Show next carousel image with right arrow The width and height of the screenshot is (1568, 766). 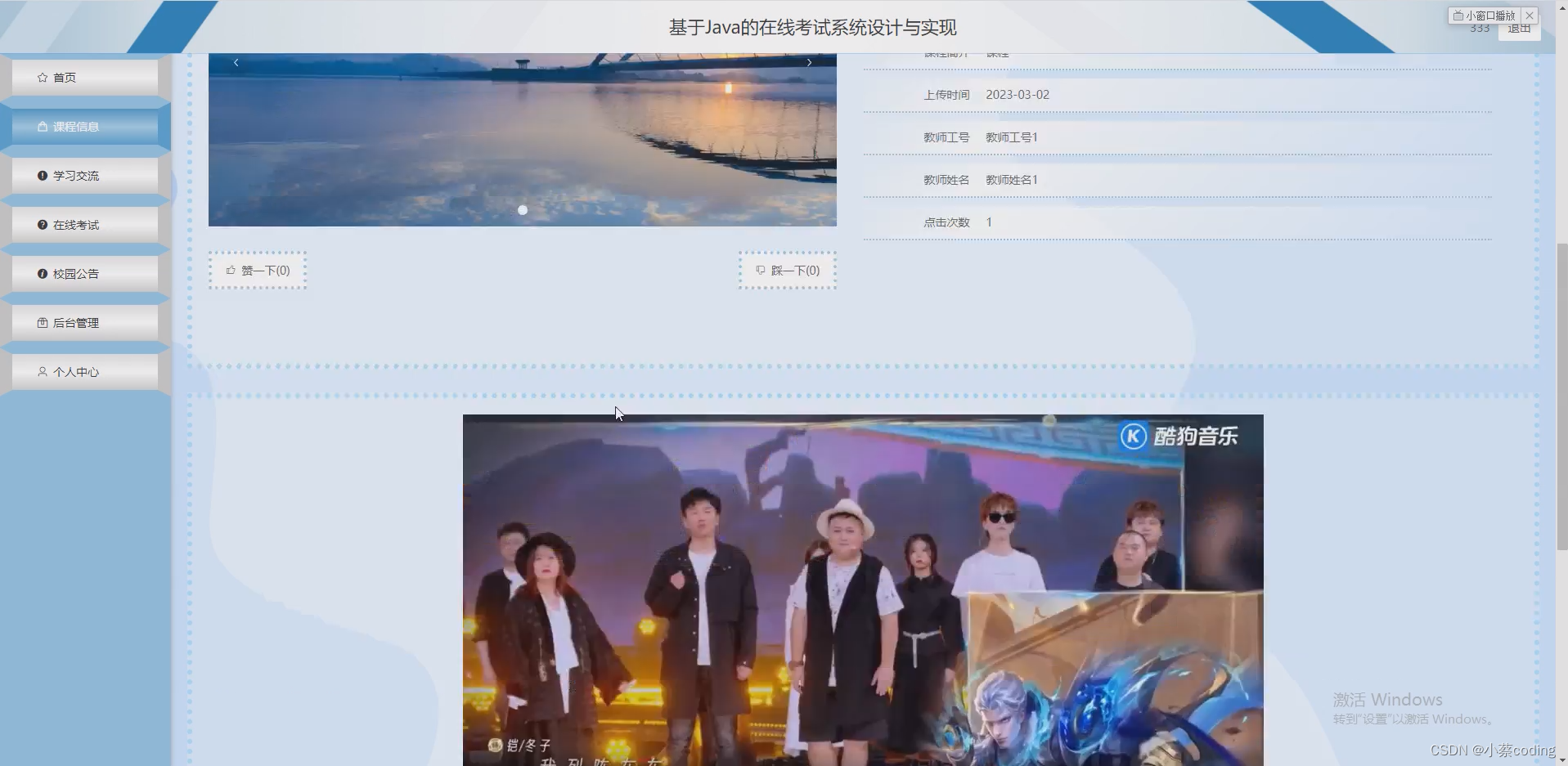click(809, 63)
